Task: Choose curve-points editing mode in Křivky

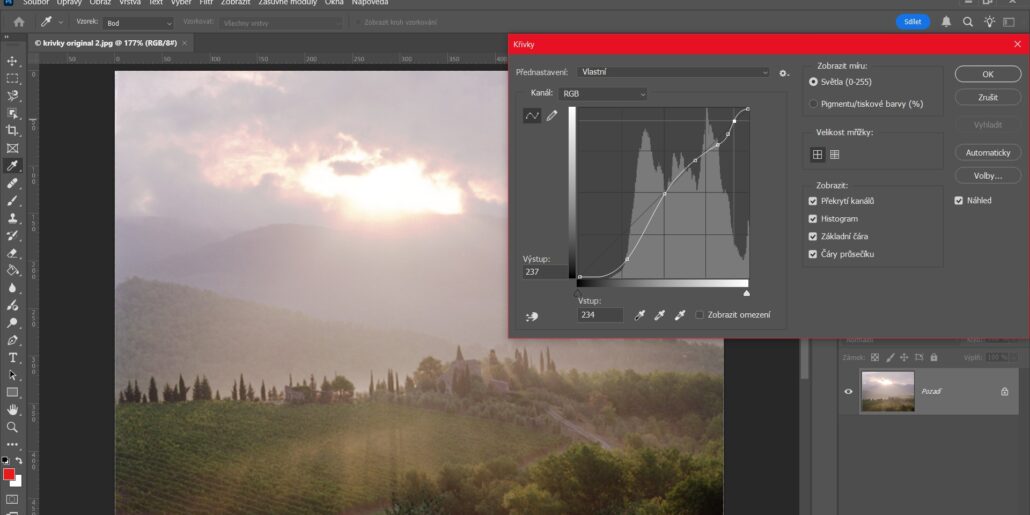Action: coord(531,116)
